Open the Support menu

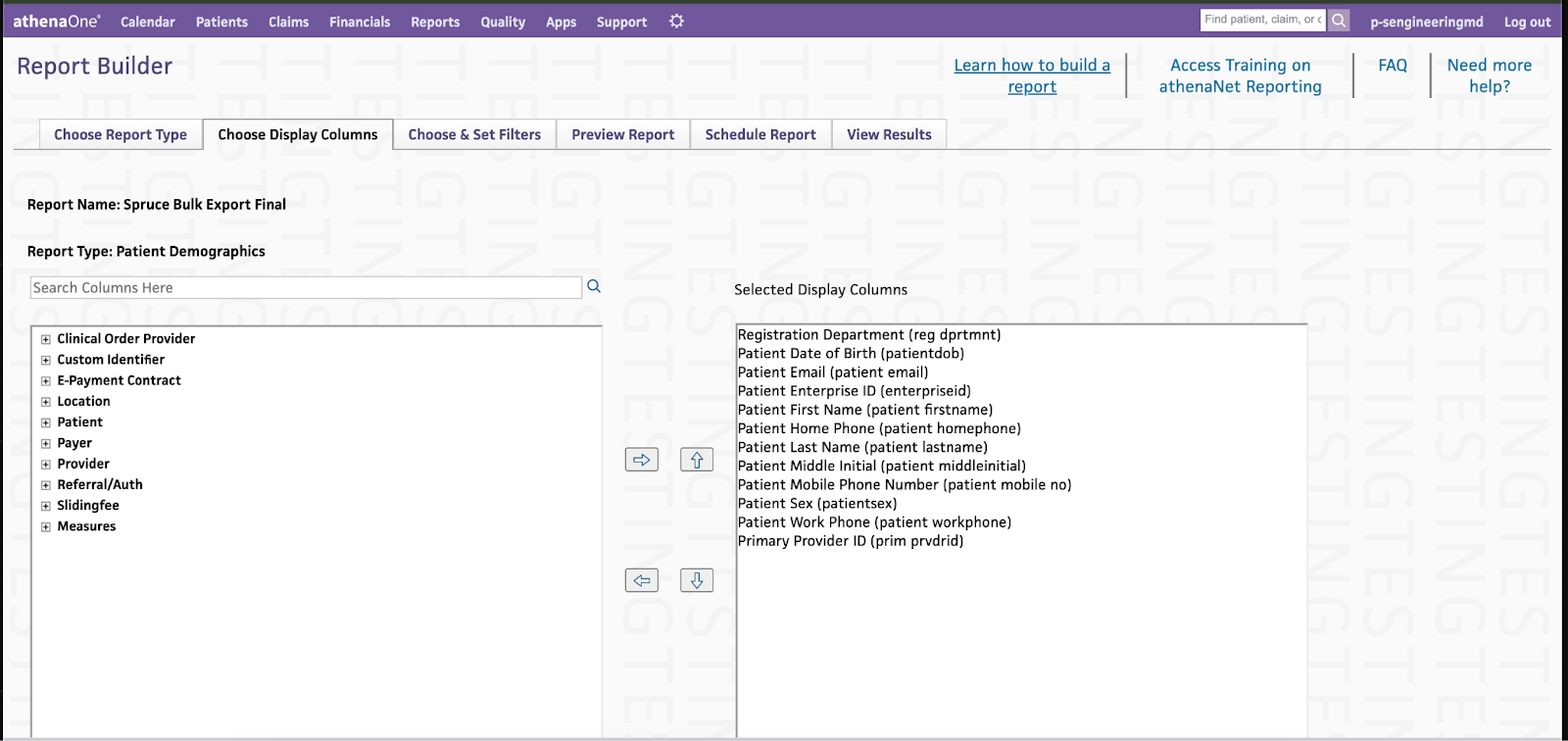coord(621,22)
